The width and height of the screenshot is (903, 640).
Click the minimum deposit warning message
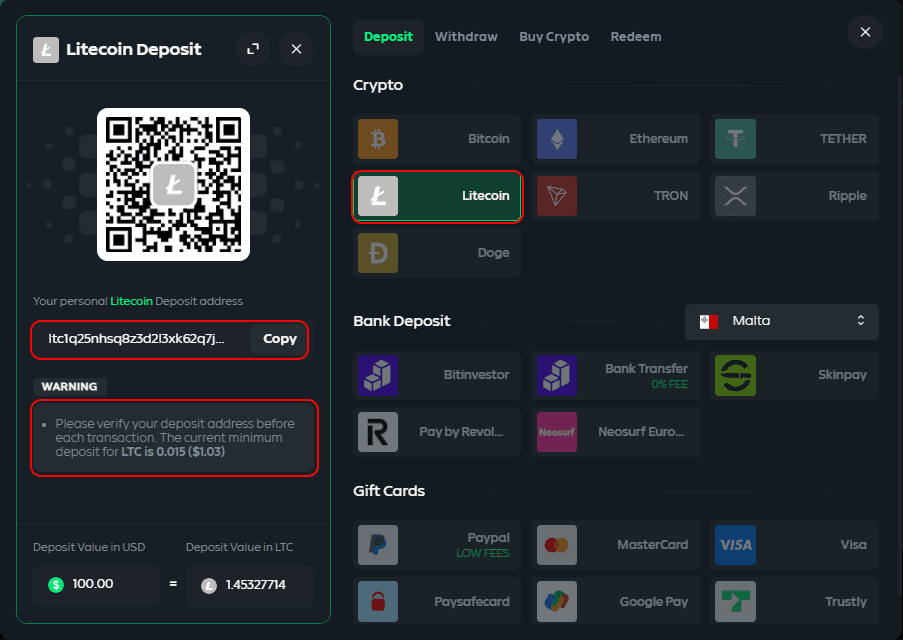point(174,438)
